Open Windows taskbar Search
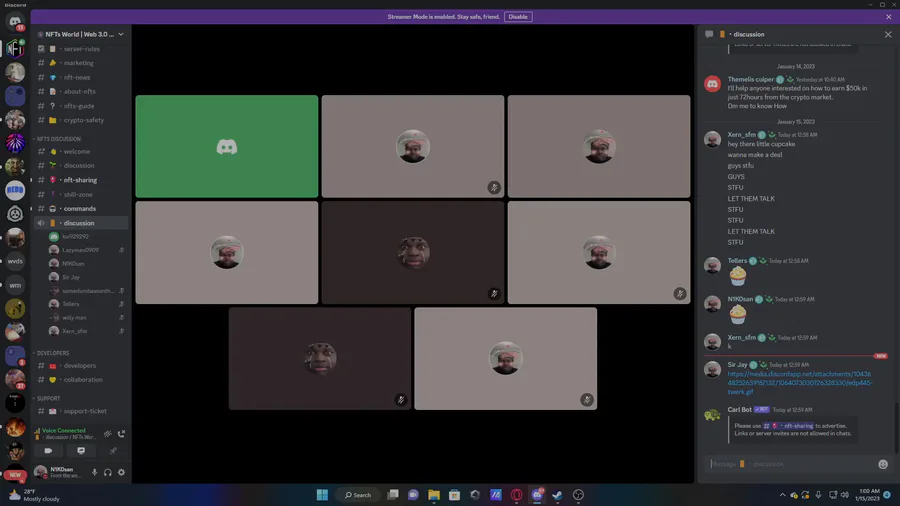Screen dimensions: 900x506 tap(358, 495)
